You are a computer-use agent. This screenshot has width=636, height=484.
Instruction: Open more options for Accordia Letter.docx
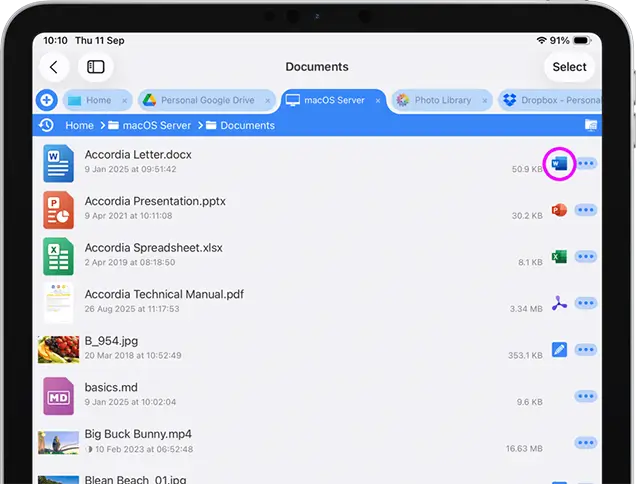586,163
